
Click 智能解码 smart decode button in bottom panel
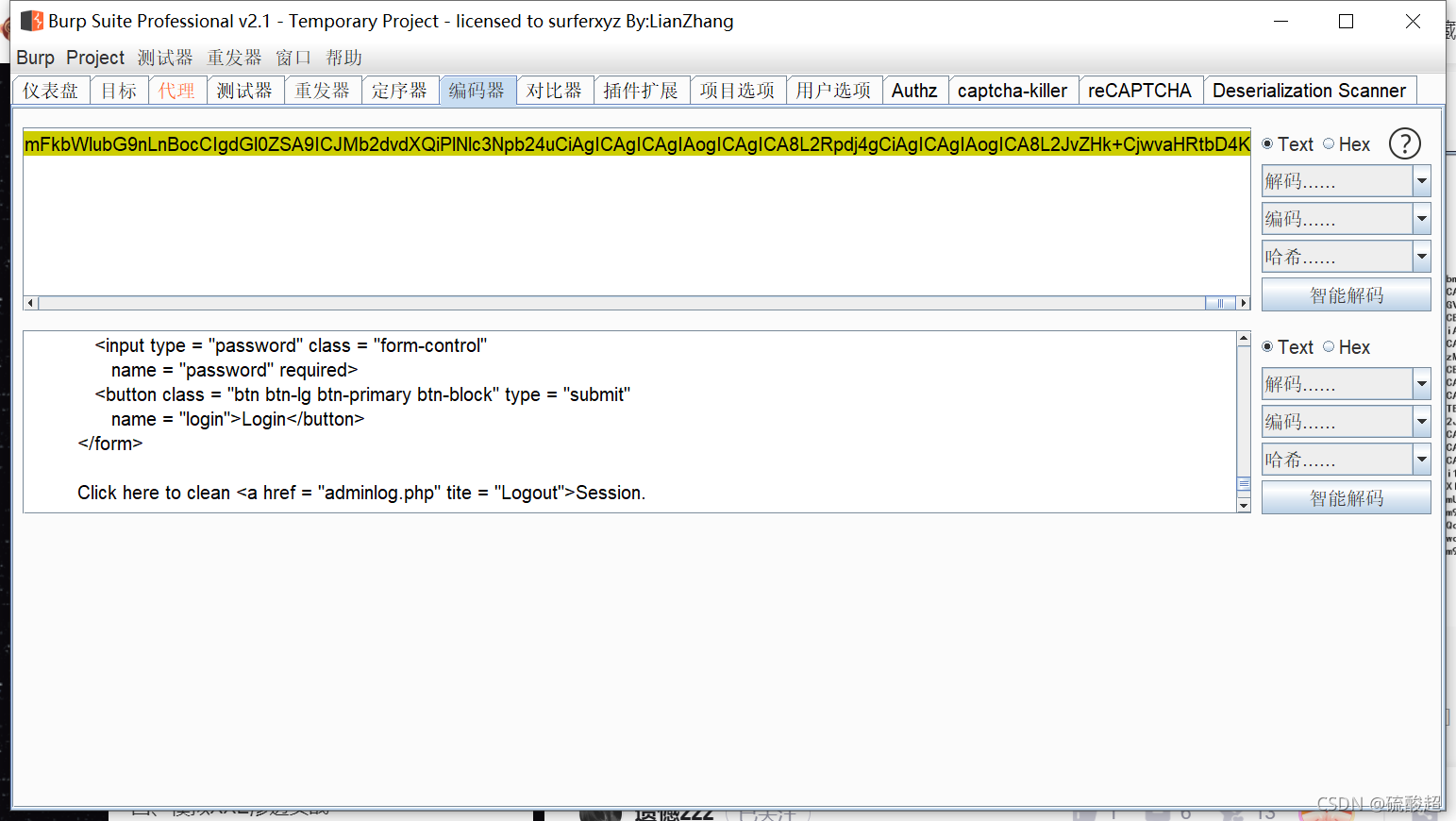[1346, 498]
